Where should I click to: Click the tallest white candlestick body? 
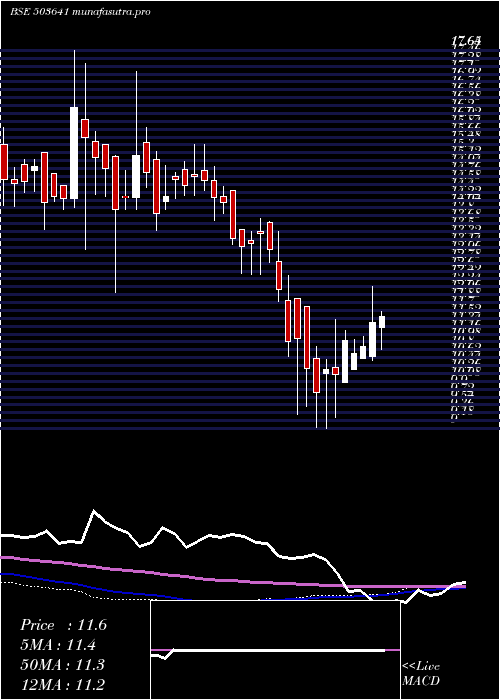pos(74,153)
